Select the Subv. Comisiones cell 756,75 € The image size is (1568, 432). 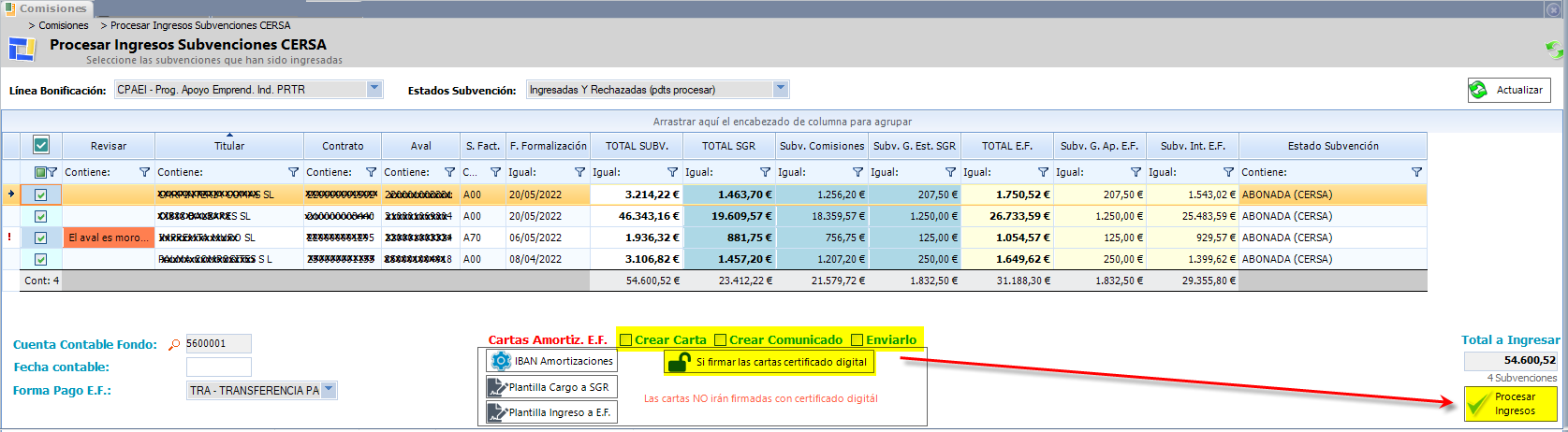click(x=822, y=238)
